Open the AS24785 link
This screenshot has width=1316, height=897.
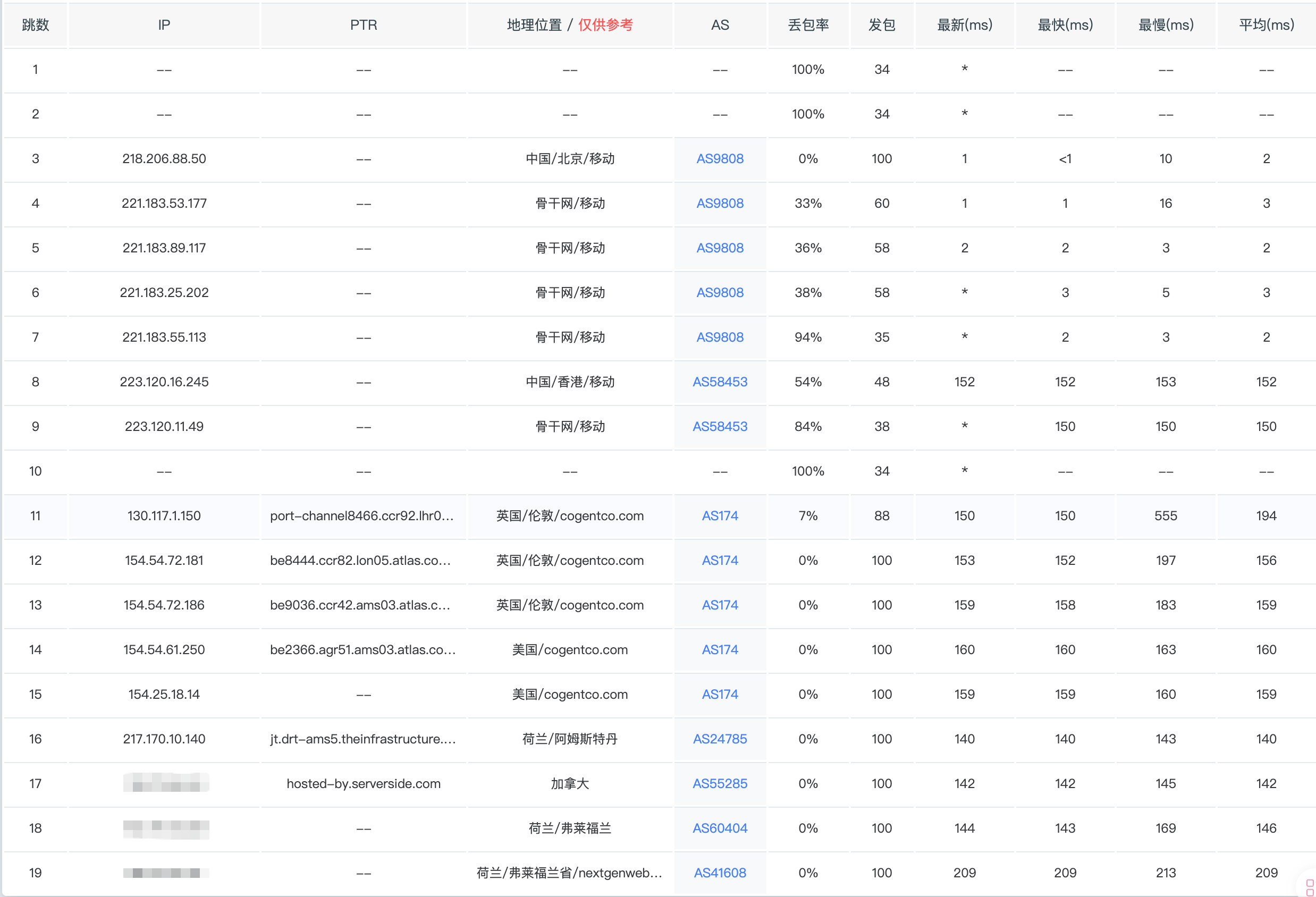click(720, 739)
